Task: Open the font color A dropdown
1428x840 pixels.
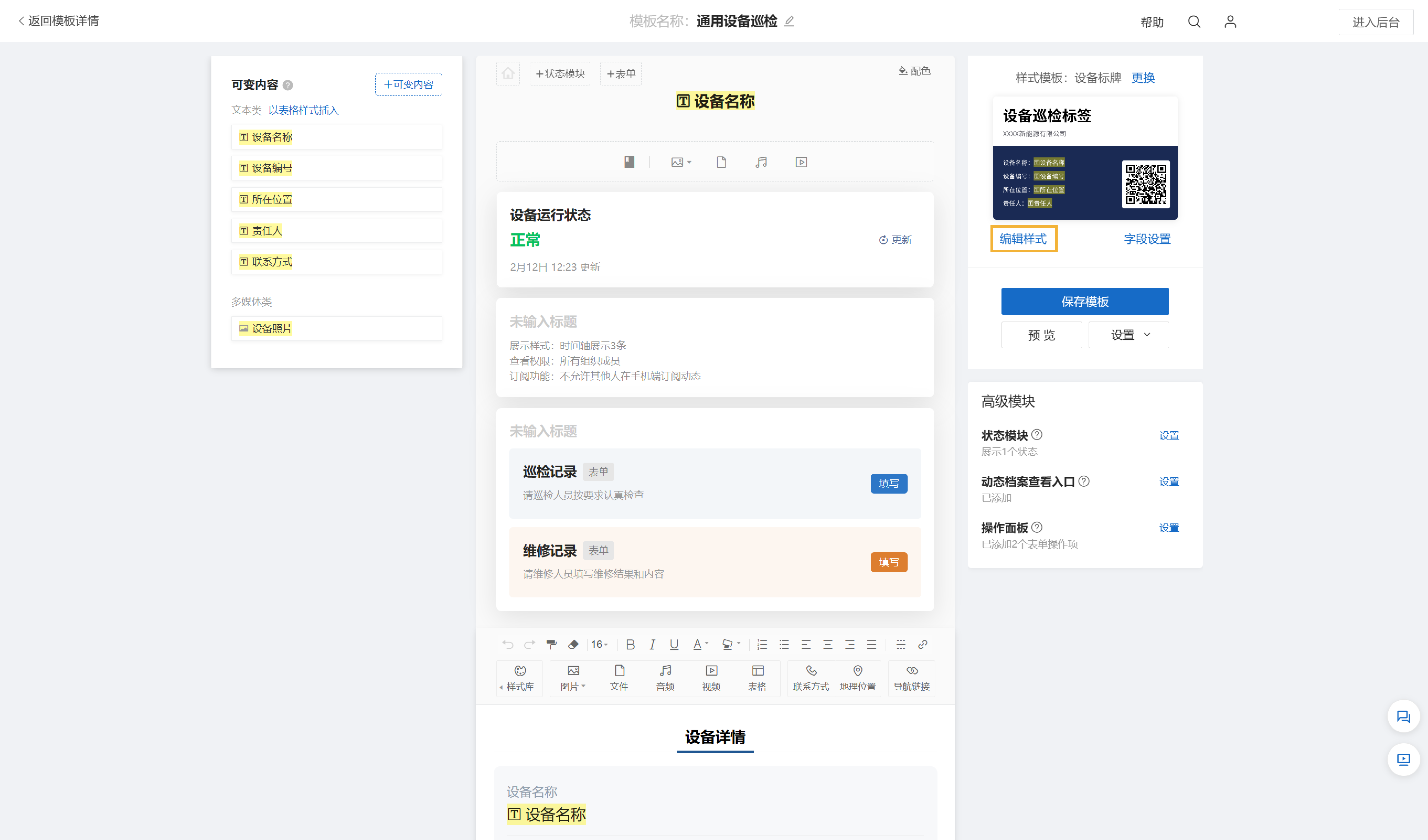Action: [700, 645]
